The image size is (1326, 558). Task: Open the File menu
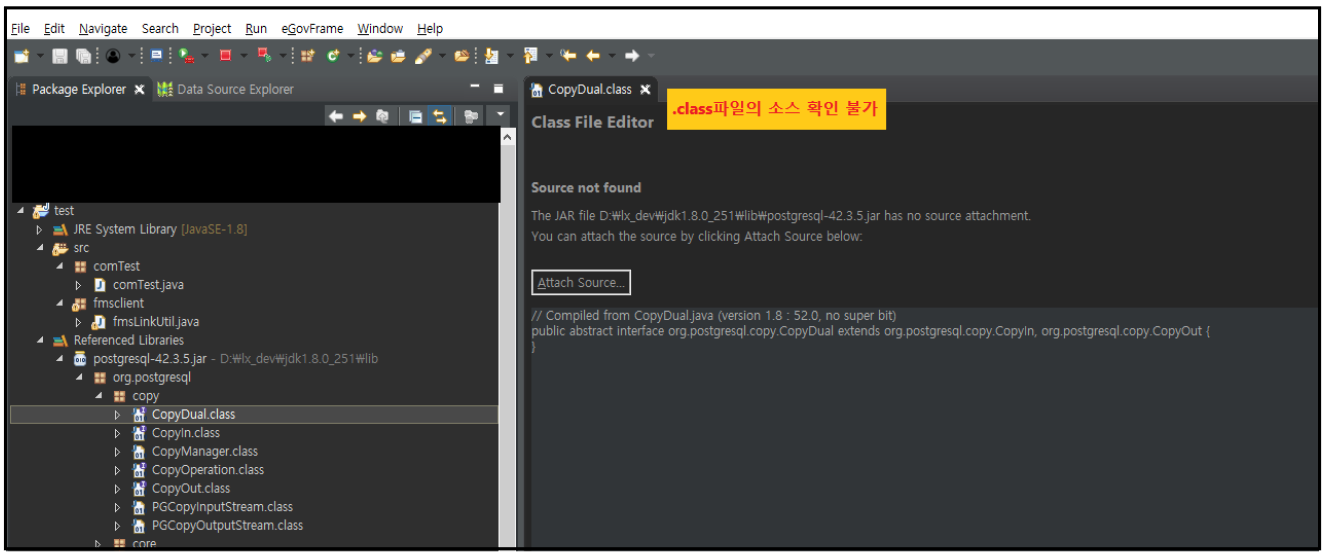pos(20,28)
